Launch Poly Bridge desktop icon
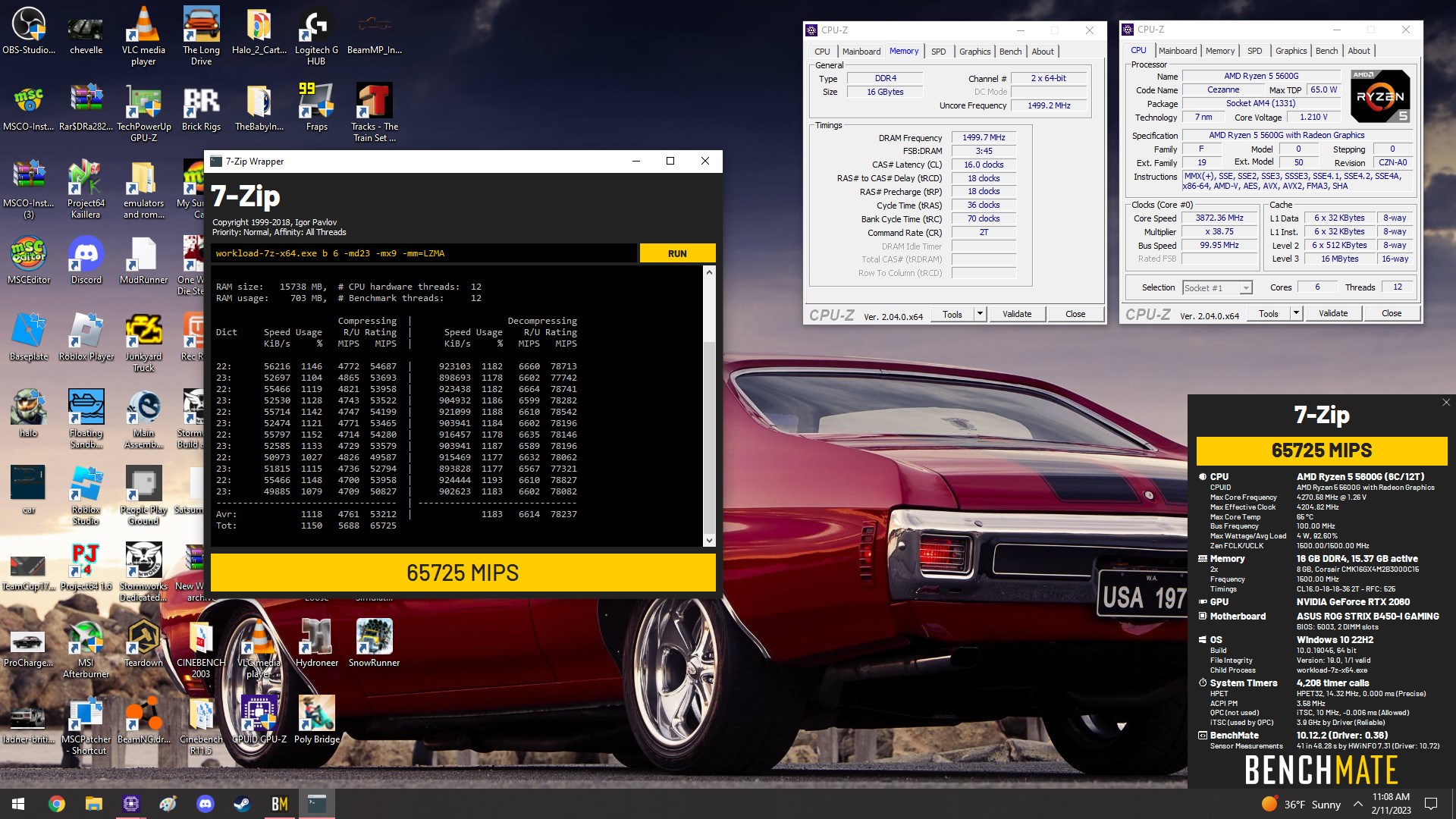The width and height of the screenshot is (1456, 819). pos(316,720)
